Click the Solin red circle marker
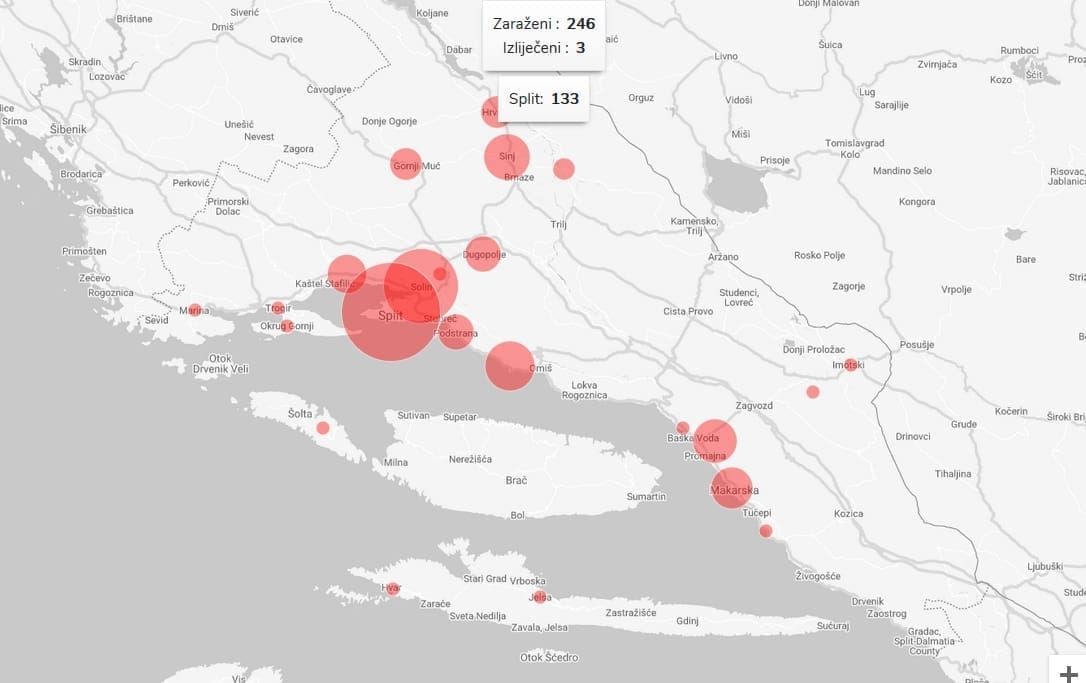This screenshot has width=1086, height=683. tap(421, 285)
